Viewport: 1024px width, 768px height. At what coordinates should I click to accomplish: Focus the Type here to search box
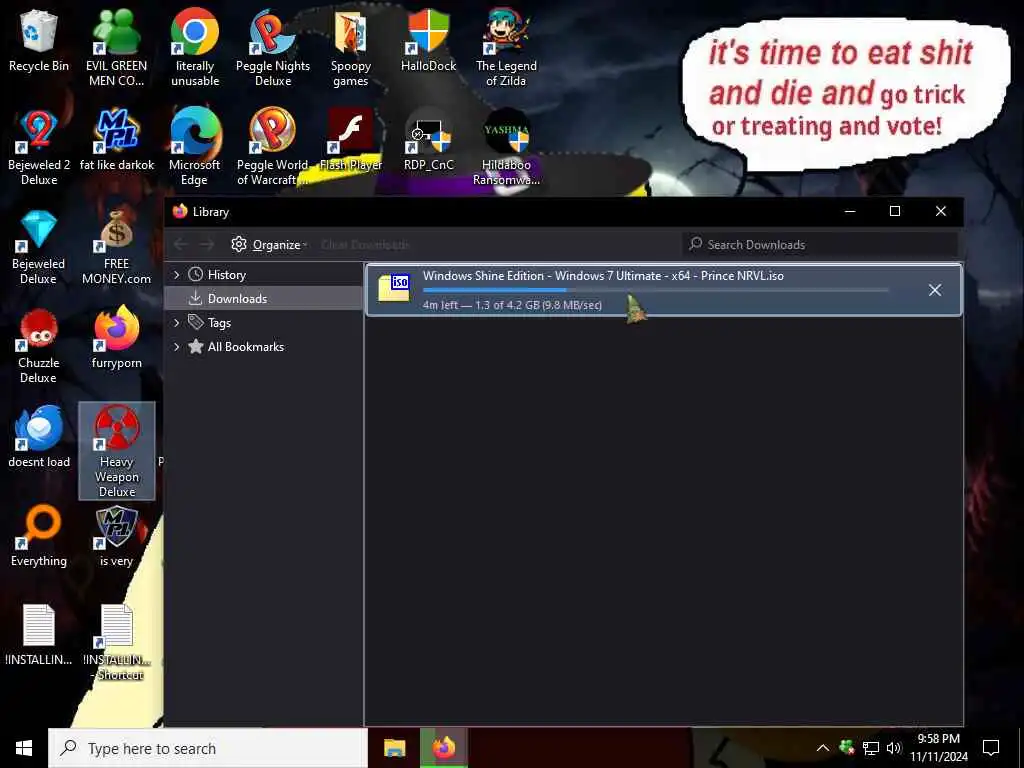click(x=208, y=748)
